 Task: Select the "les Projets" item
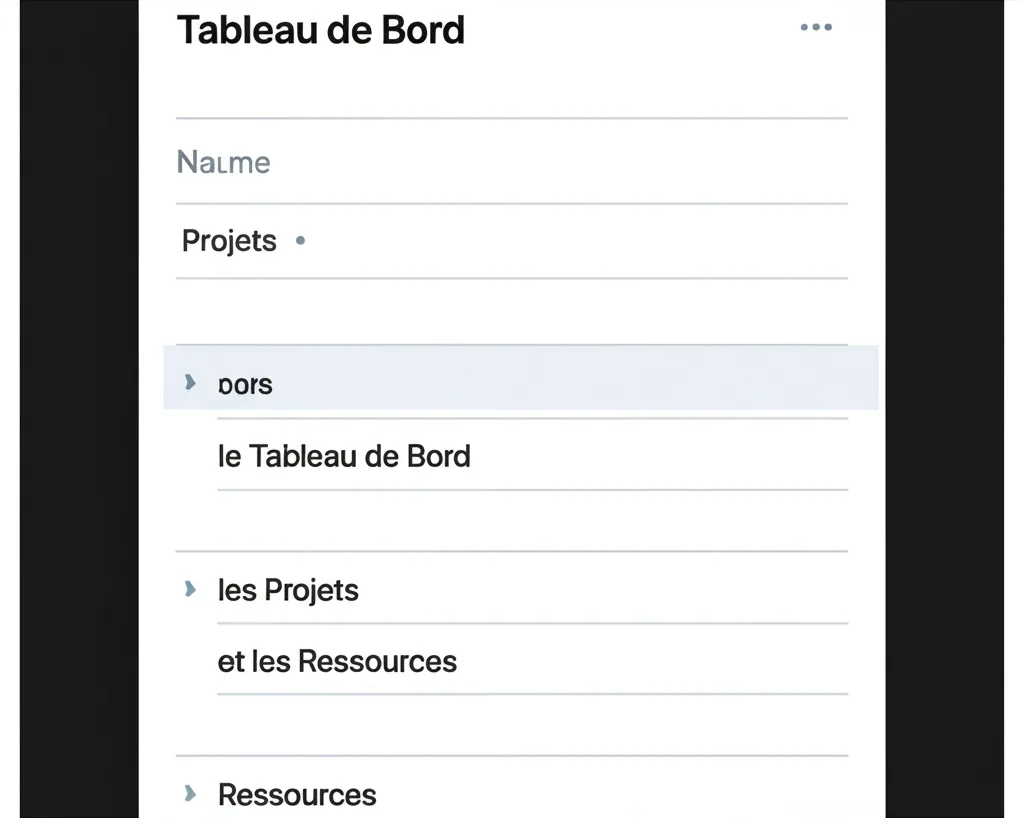(288, 590)
